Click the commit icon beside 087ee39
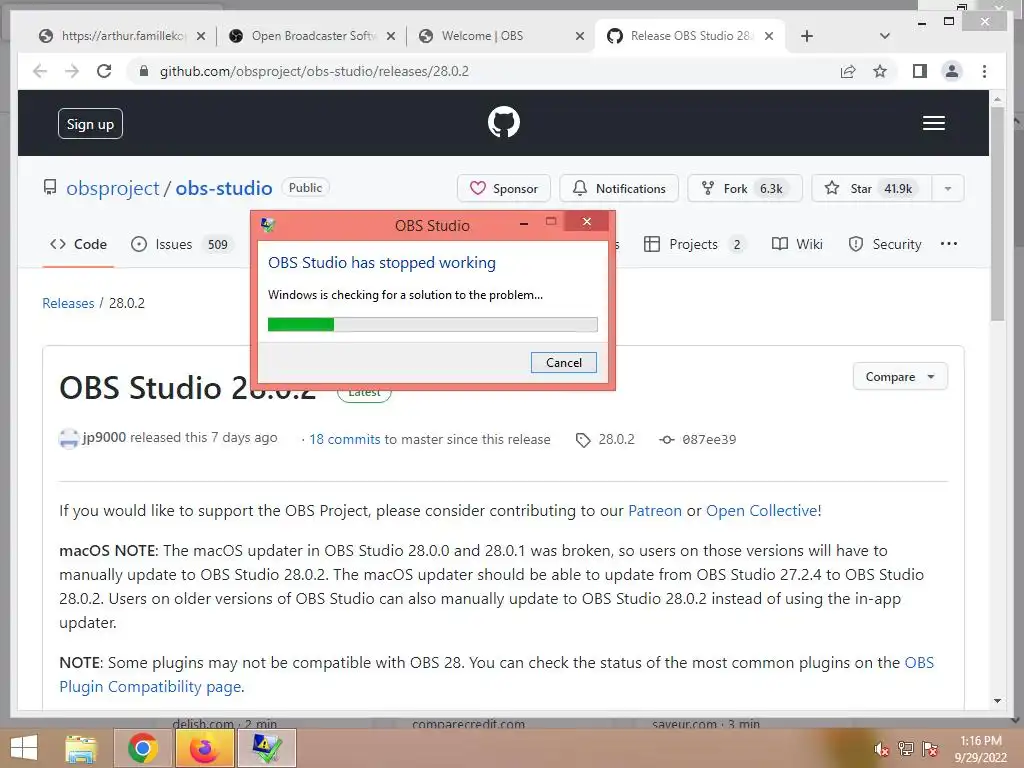The image size is (1024, 768). click(x=666, y=440)
